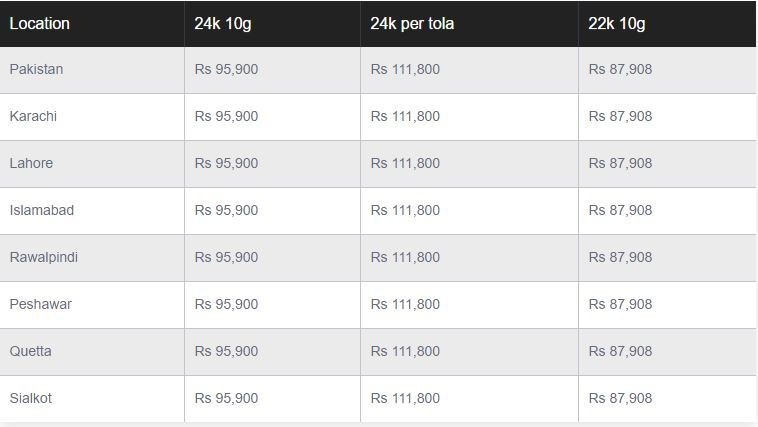Click the Location column header
758x427 pixels.
click(x=38, y=23)
